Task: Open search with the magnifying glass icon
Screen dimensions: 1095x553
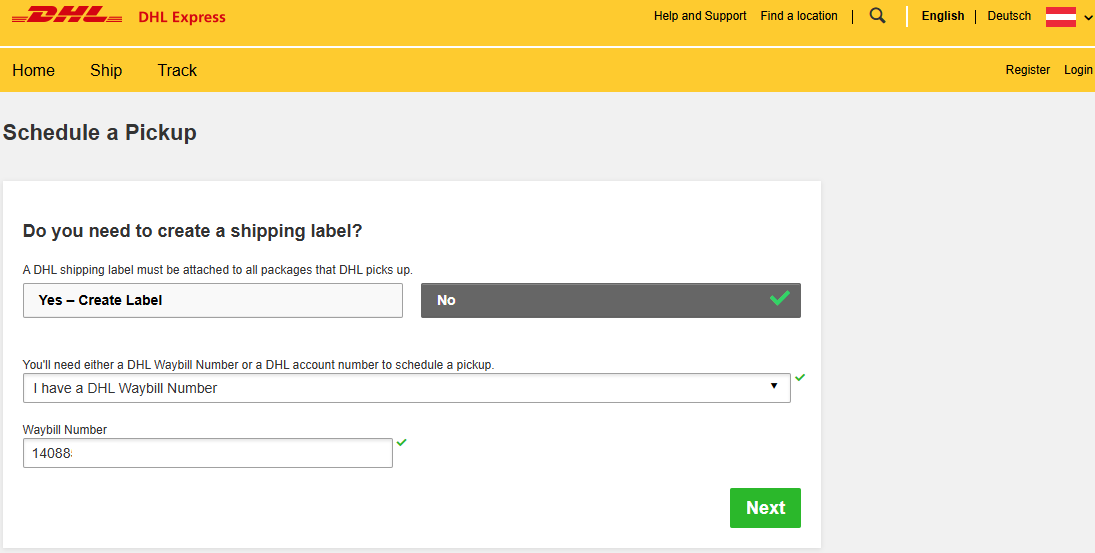Action: click(877, 16)
